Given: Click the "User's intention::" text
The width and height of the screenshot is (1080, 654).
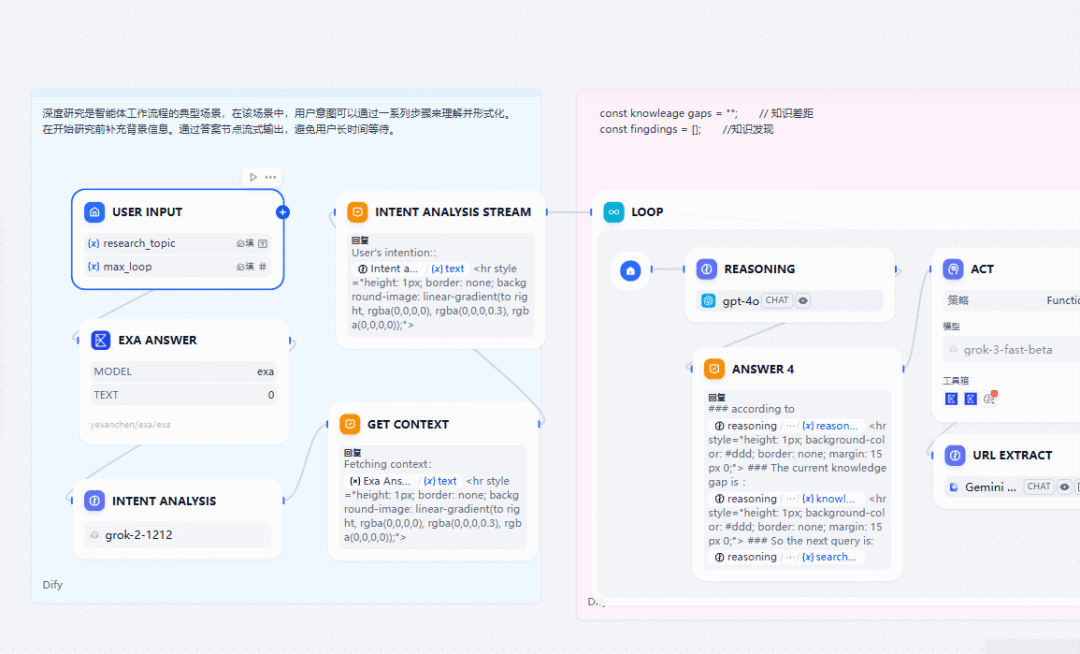Looking at the screenshot, I should point(394,253).
